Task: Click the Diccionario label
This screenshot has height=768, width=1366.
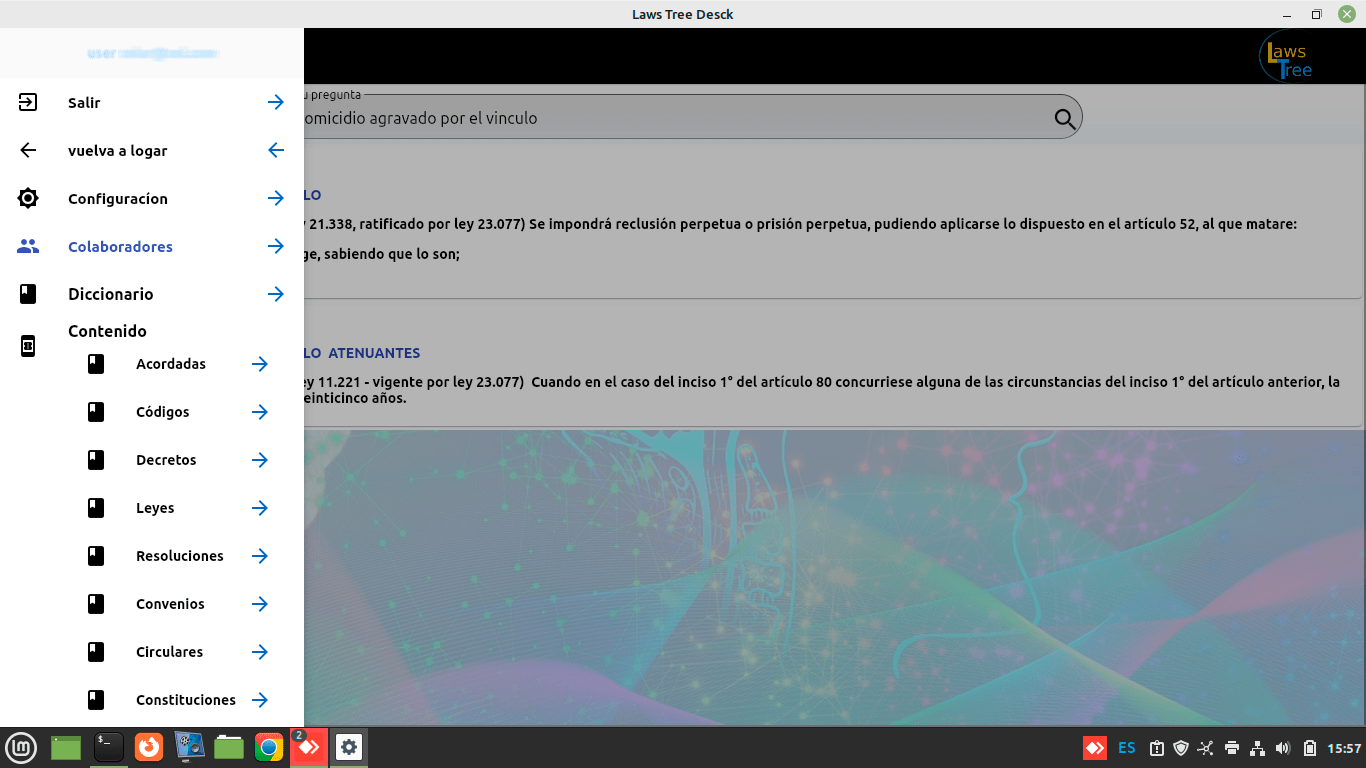Action: coord(111,294)
